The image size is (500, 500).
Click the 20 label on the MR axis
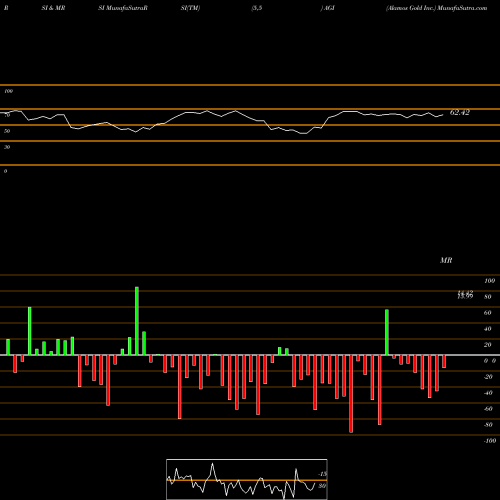pyautogui.click(x=488, y=345)
